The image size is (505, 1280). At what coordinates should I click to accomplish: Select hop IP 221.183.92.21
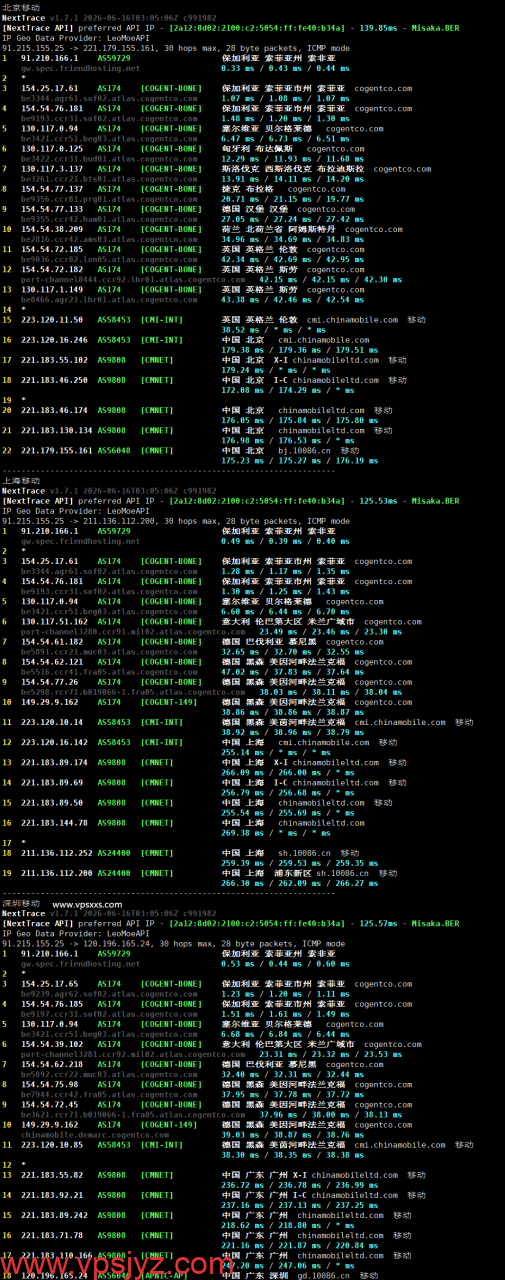50,1195
